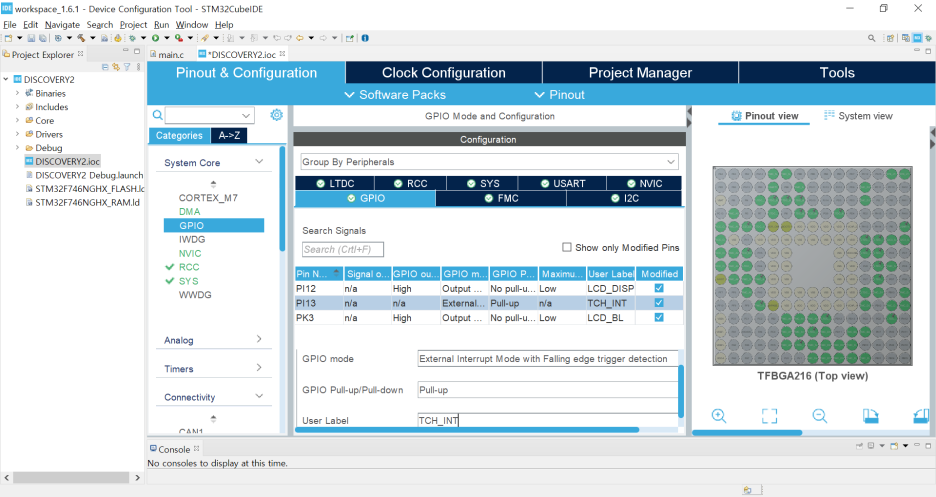Click the TFBGA216 chip pinout image
The width and height of the screenshot is (936, 497).
click(812, 266)
